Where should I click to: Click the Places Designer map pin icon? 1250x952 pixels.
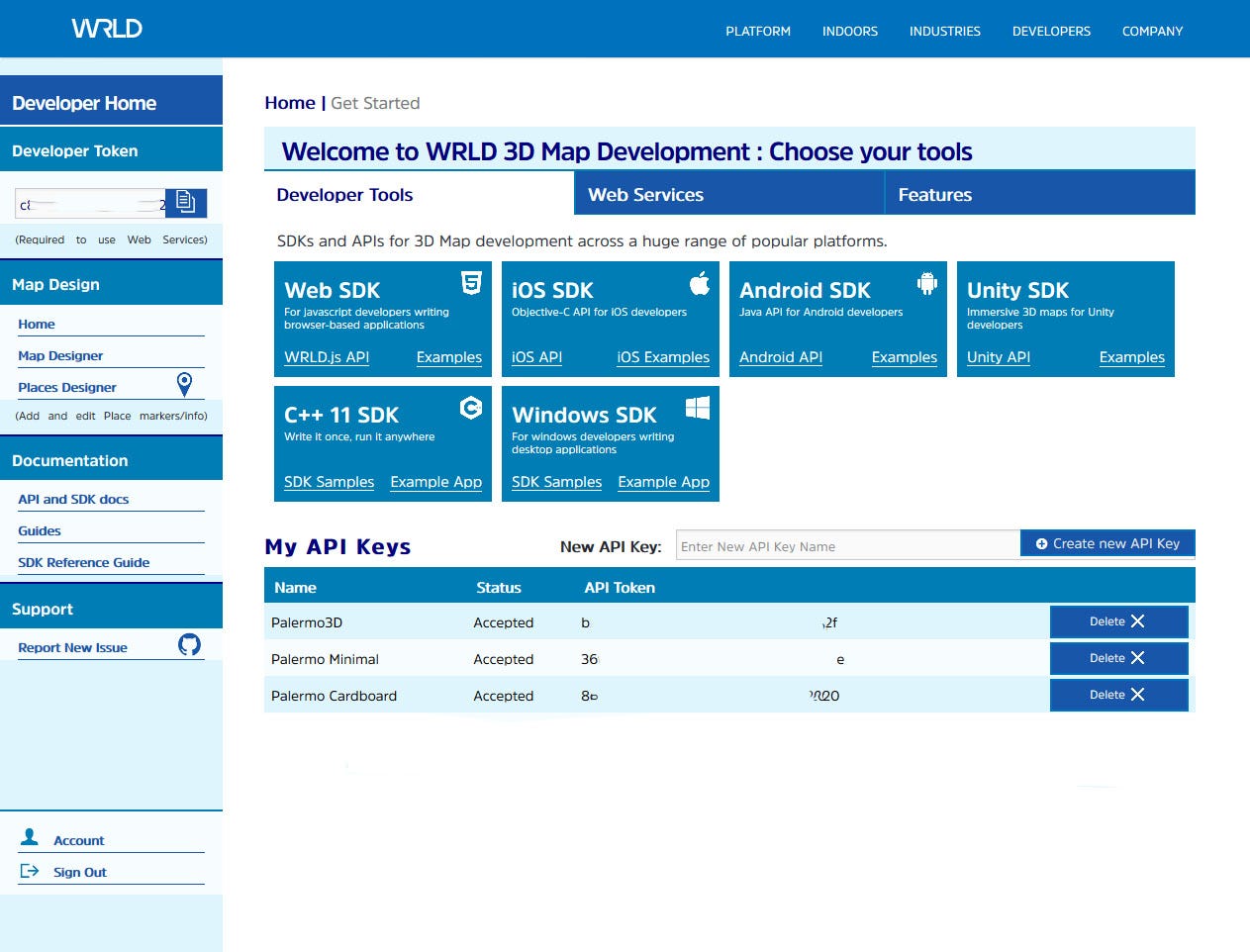tap(184, 384)
